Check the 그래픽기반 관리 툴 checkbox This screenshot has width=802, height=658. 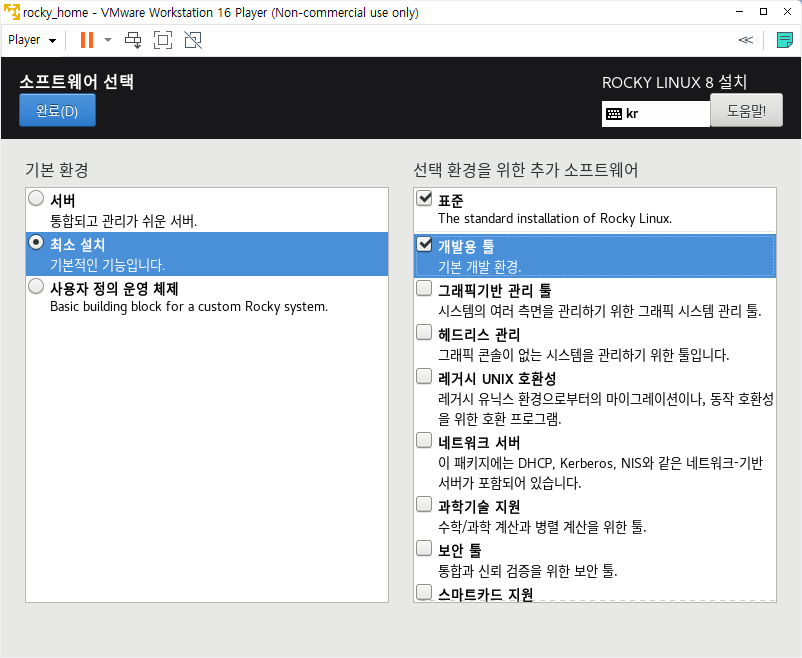pyautogui.click(x=424, y=288)
